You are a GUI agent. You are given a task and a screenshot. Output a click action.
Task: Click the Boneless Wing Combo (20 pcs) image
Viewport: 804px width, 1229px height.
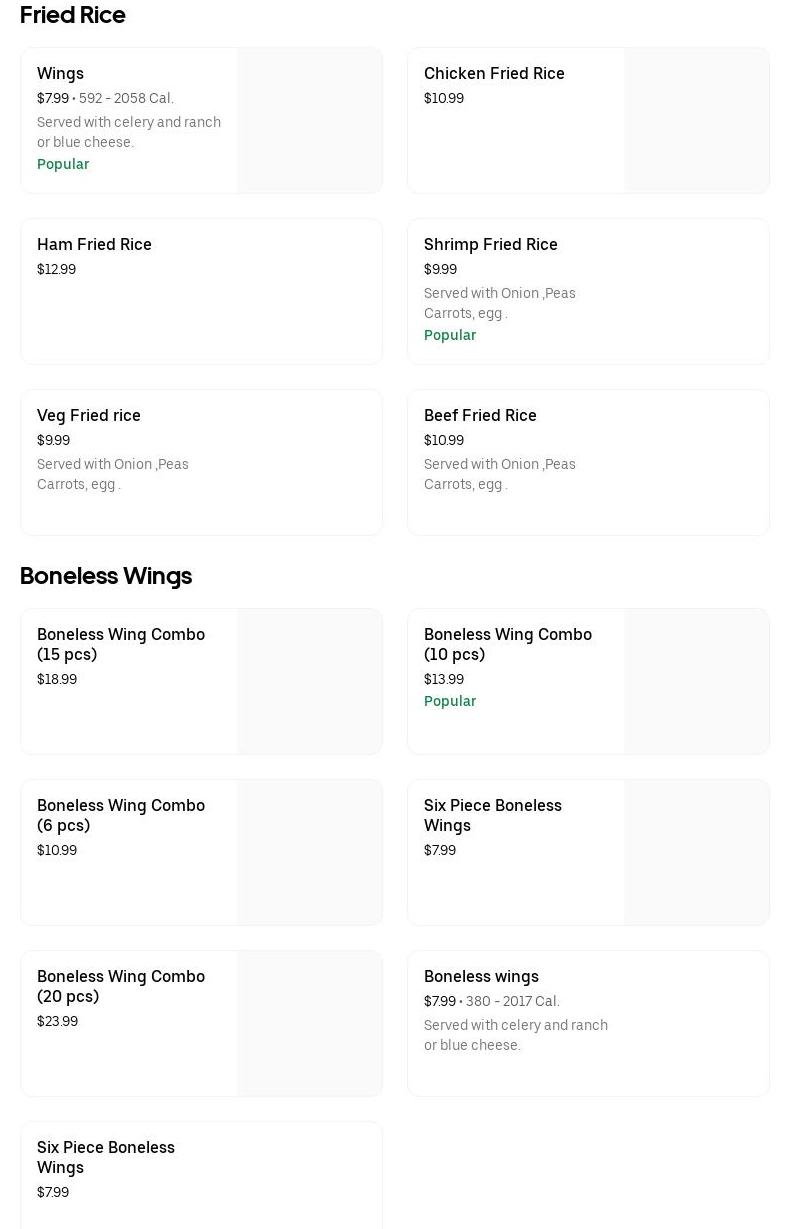(309, 1023)
